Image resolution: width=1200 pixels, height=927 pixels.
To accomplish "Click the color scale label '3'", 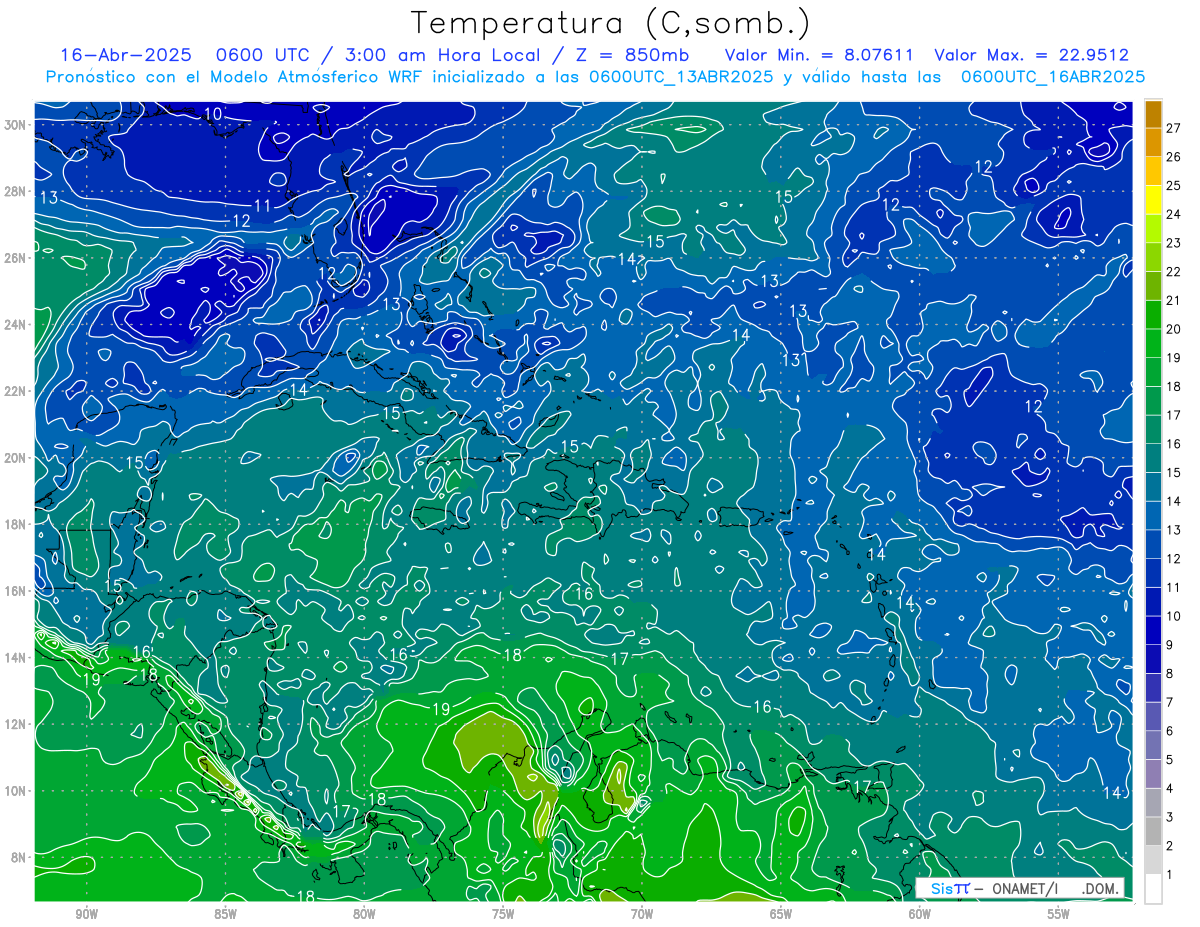I will pos(1170,817).
